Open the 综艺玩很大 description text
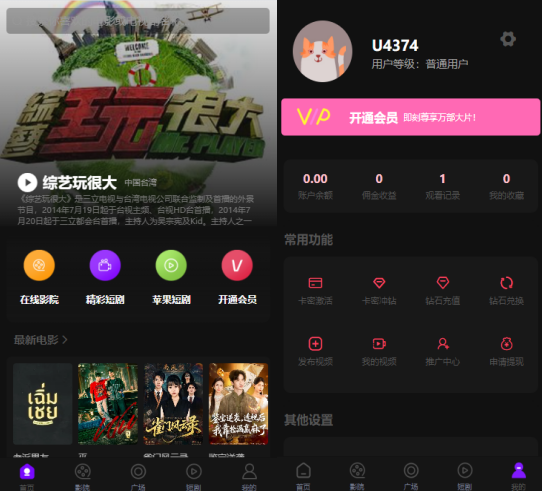 coord(136,210)
